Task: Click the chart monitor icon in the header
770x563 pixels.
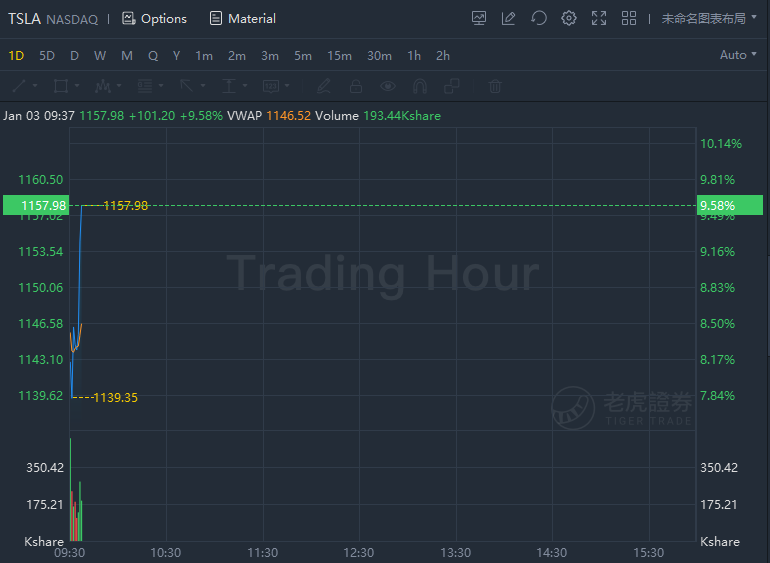Action: pyautogui.click(x=479, y=19)
